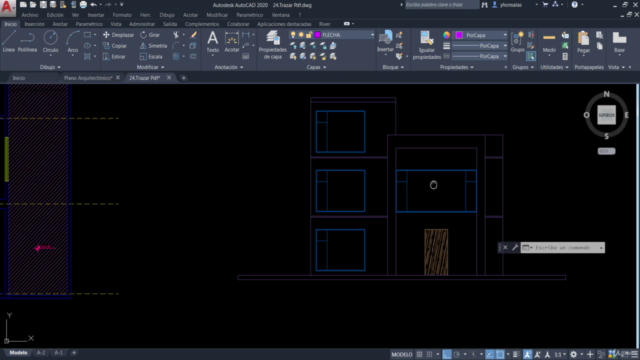Open the Archivo menu

pyautogui.click(x=30, y=15)
